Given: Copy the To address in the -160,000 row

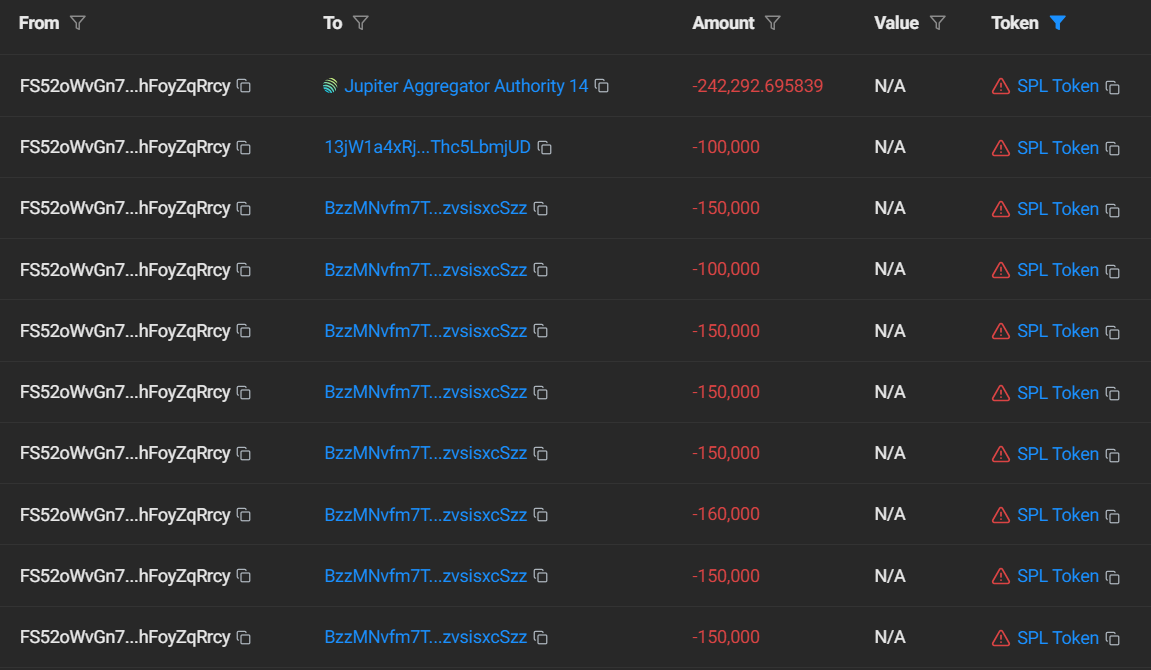Looking at the screenshot, I should coord(540,515).
